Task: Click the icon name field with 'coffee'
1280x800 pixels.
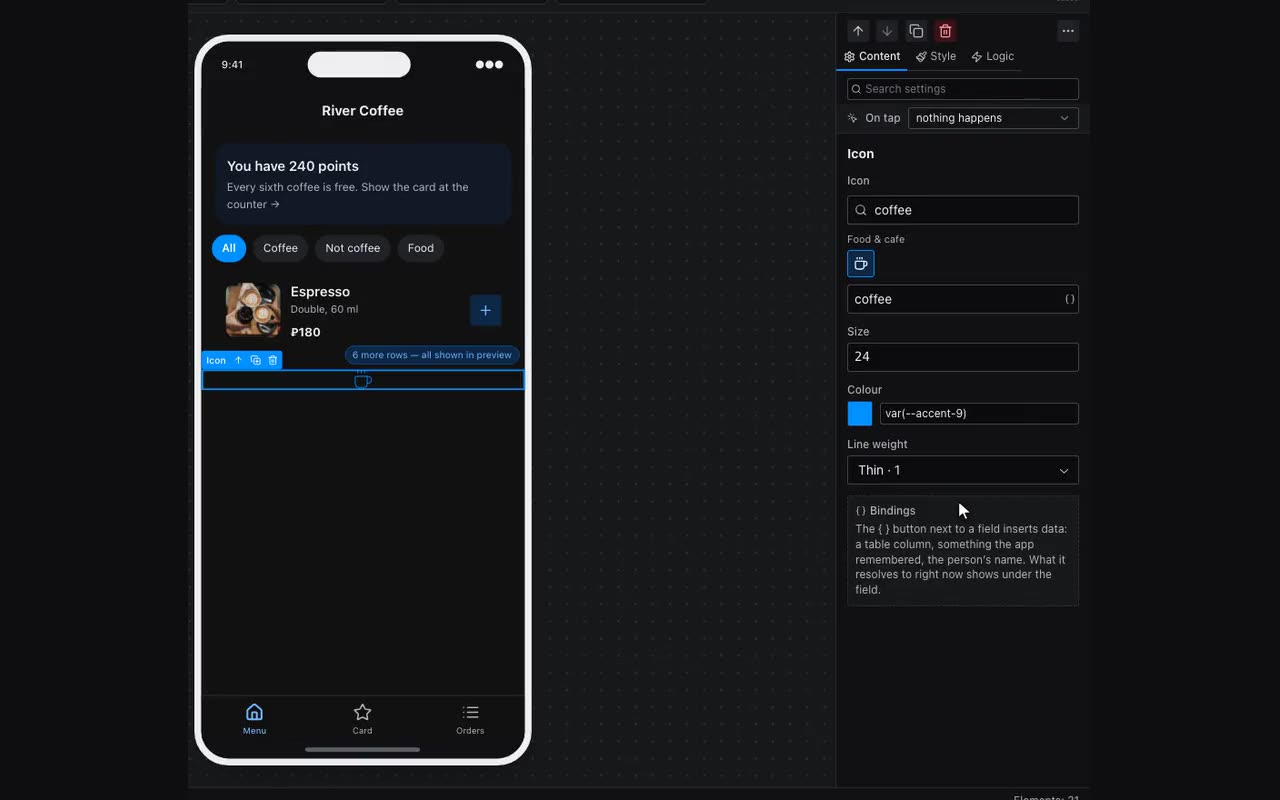Action: [963, 299]
